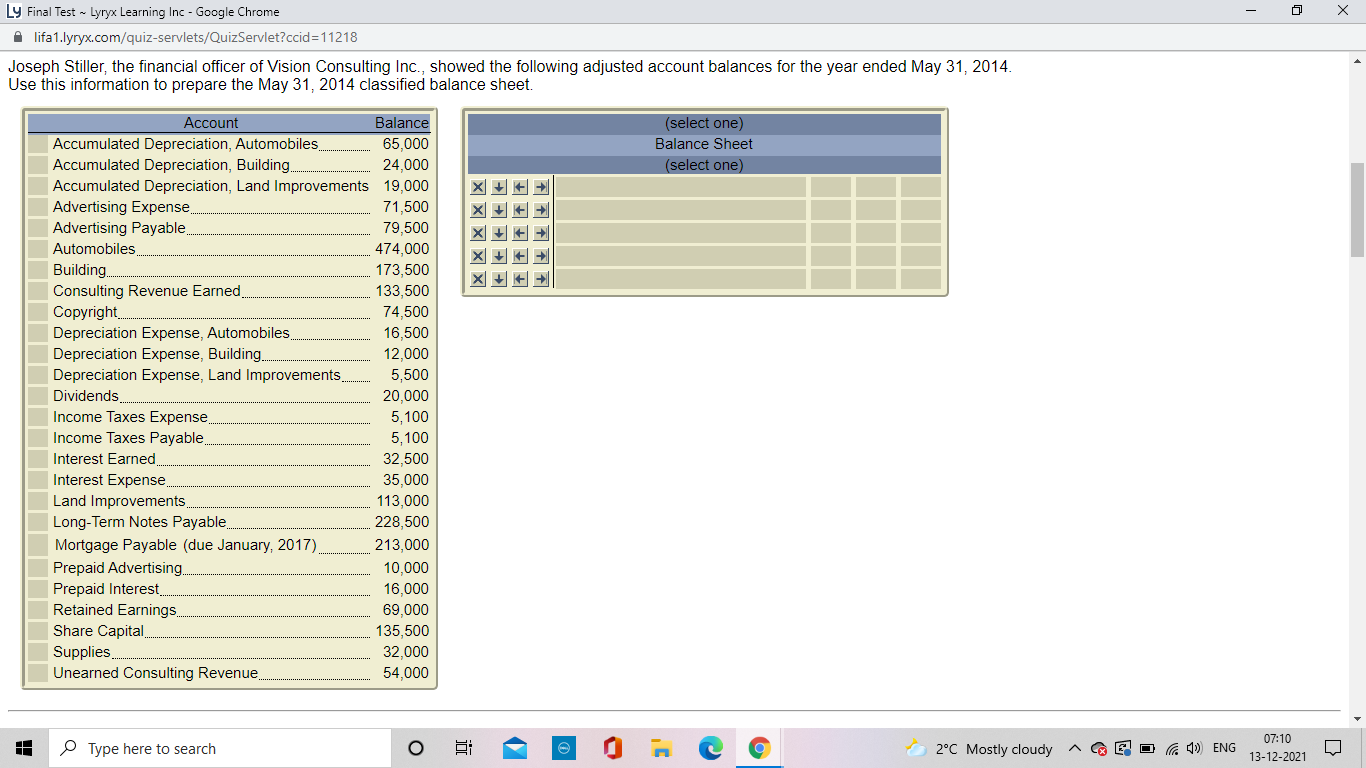Indent the first balance sheet row

click(541, 187)
